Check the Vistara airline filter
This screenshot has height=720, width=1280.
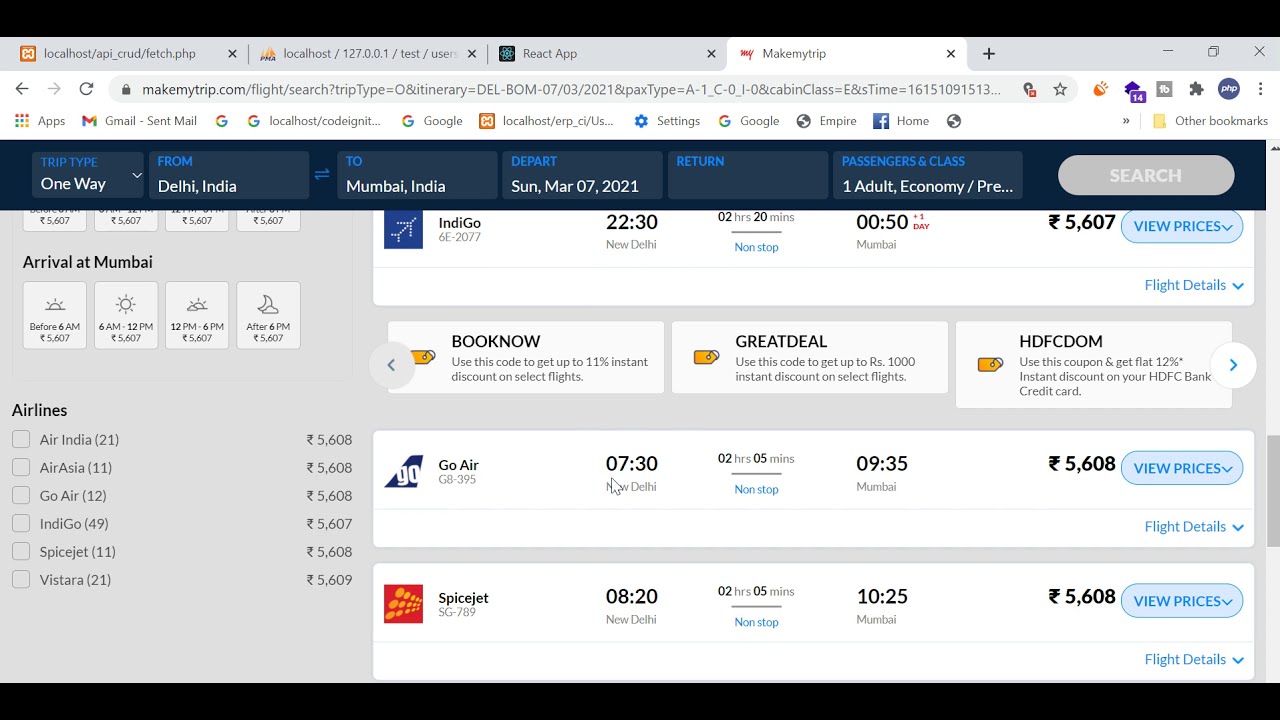(x=21, y=579)
